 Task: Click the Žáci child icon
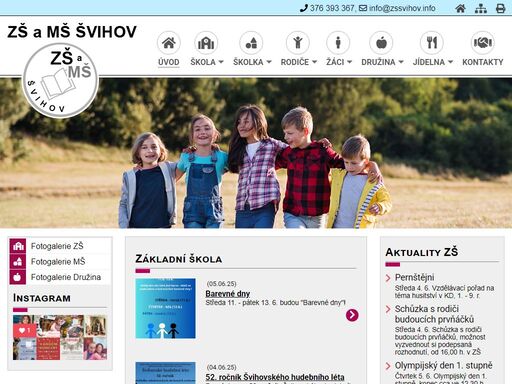pos(338,43)
